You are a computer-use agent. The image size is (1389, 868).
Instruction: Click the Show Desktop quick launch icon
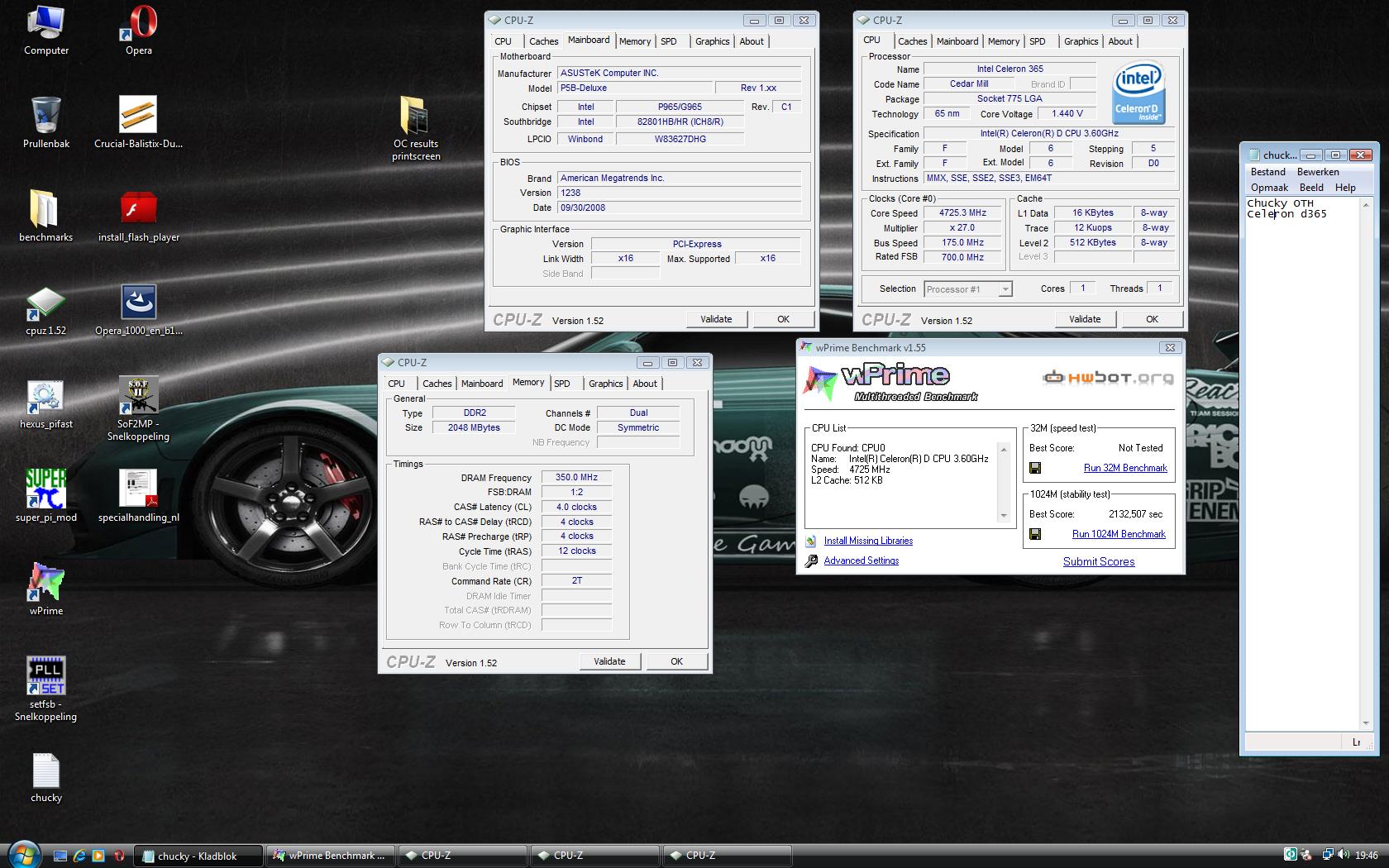[60, 856]
